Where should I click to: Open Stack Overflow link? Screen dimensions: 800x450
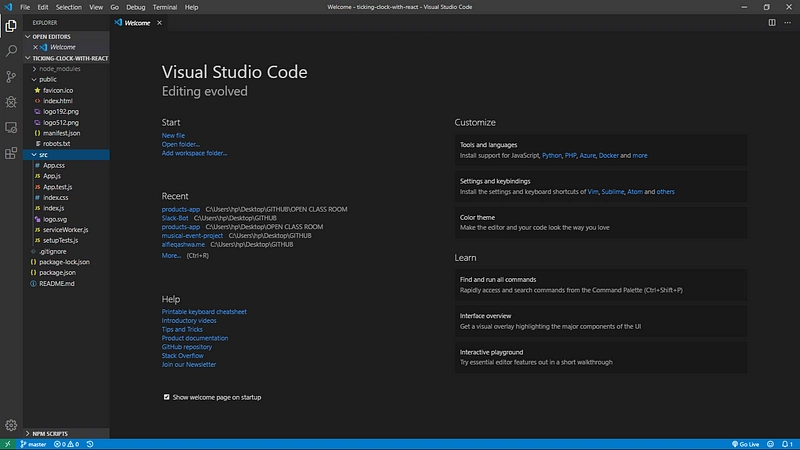183,356
